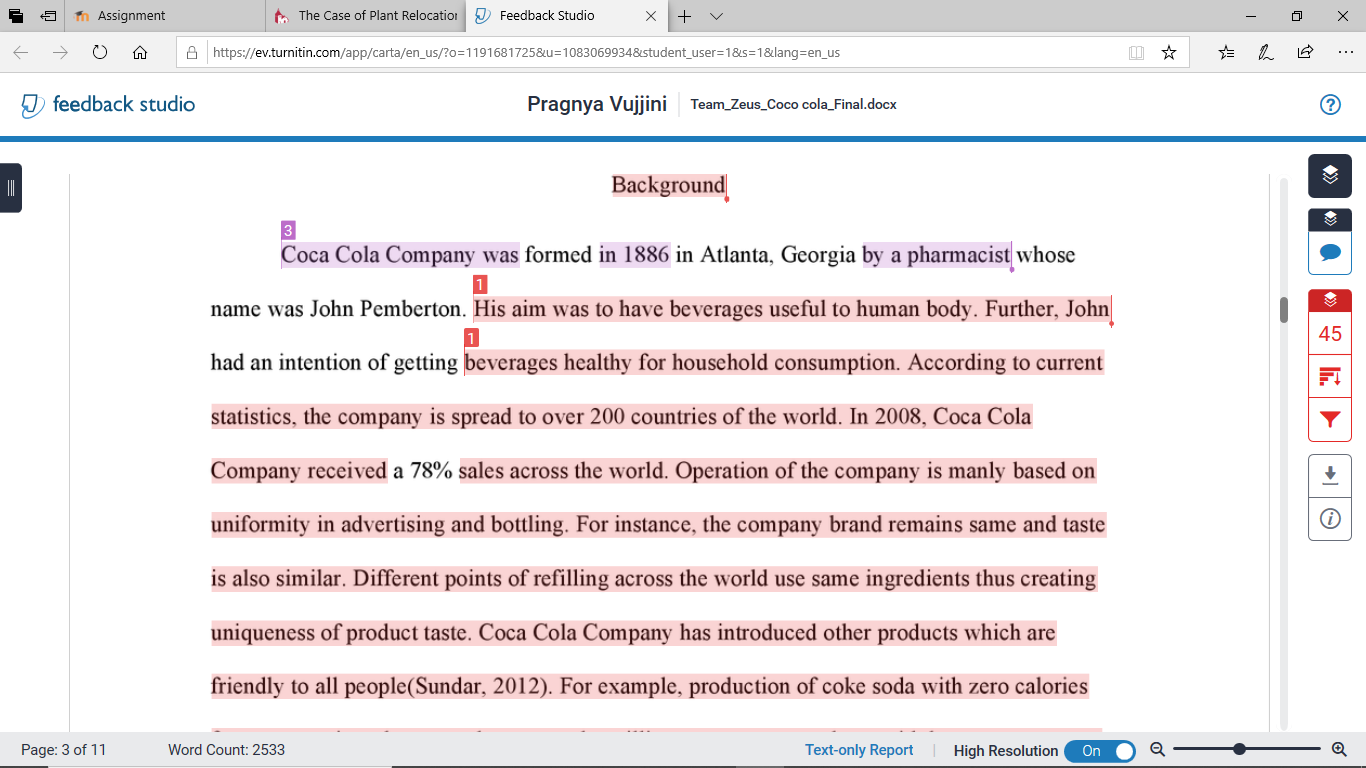Image resolution: width=1366 pixels, height=768 pixels.
Task: Click the Page: 3 of 11 indicator
Action: pos(64,750)
